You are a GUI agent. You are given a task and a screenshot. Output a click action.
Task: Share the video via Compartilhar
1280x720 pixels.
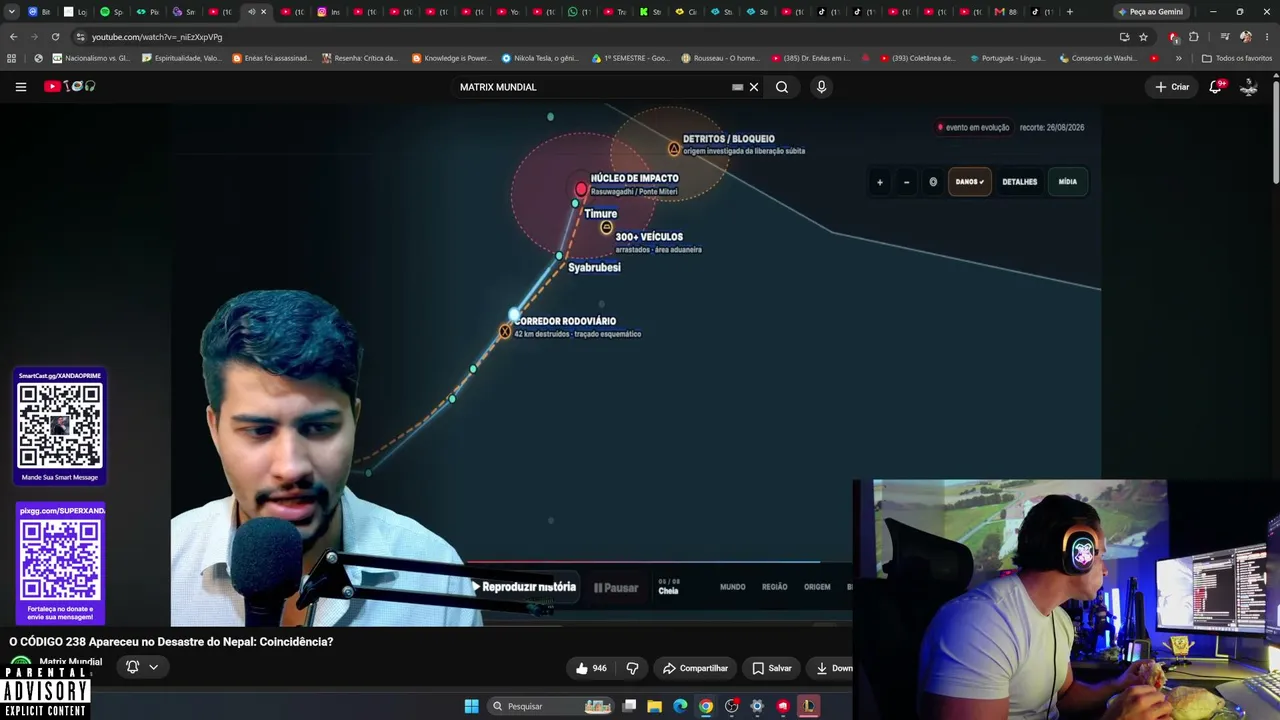tap(695, 668)
